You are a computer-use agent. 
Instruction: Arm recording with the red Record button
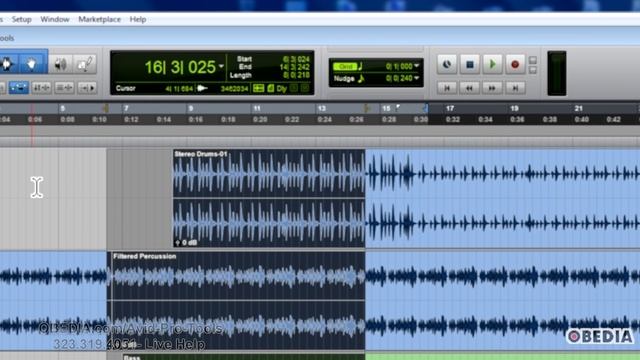(515, 64)
